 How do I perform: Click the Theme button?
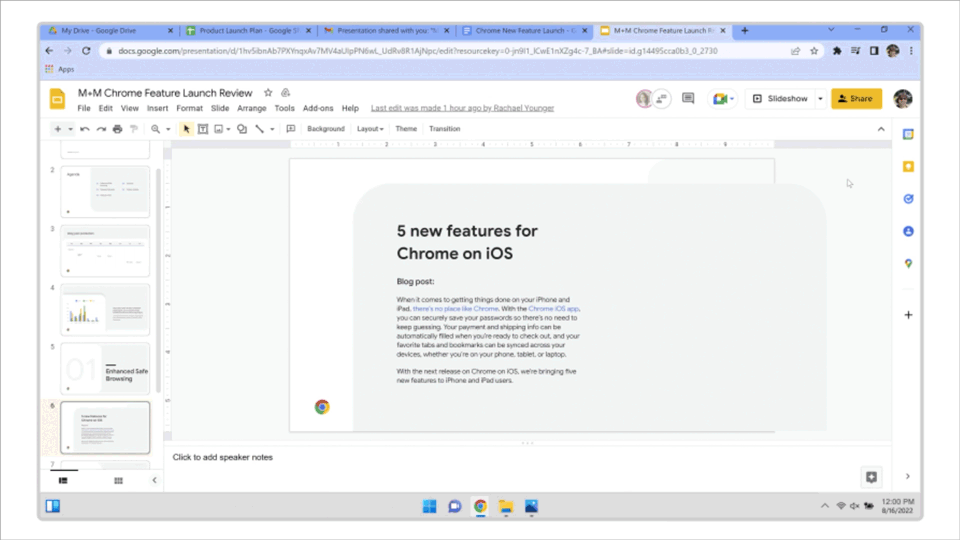click(406, 129)
